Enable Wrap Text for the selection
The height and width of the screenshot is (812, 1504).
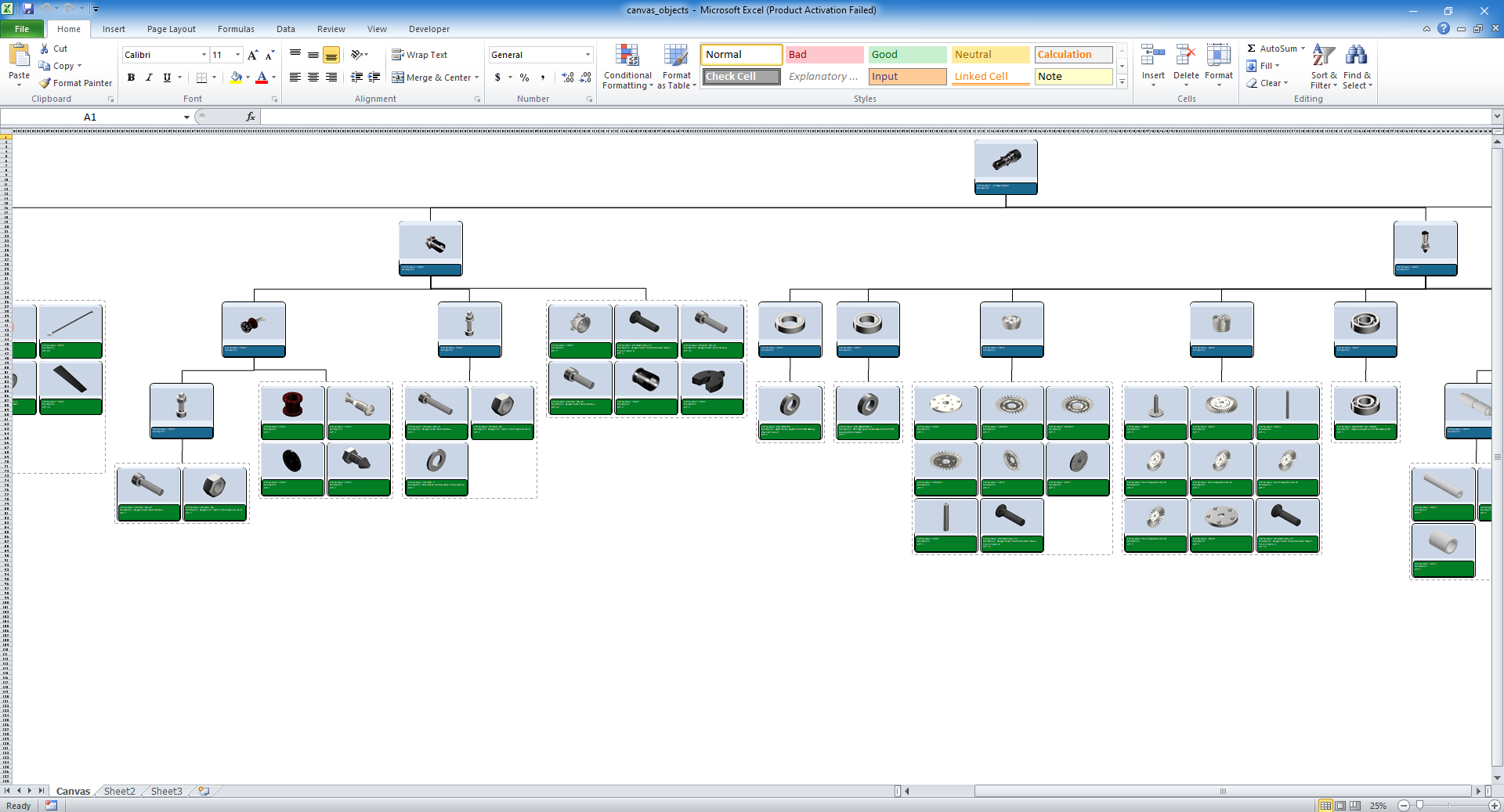(x=420, y=54)
